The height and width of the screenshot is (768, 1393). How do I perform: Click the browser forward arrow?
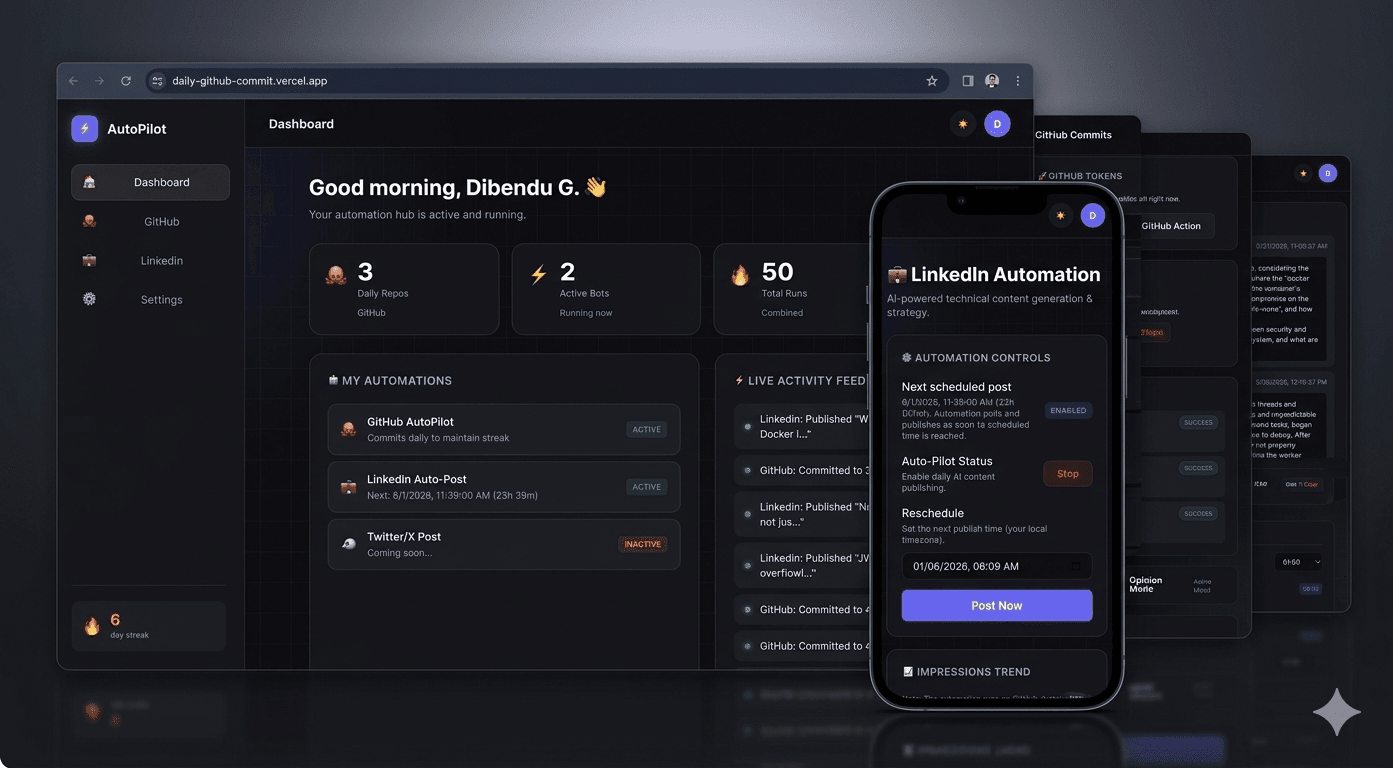coord(99,81)
